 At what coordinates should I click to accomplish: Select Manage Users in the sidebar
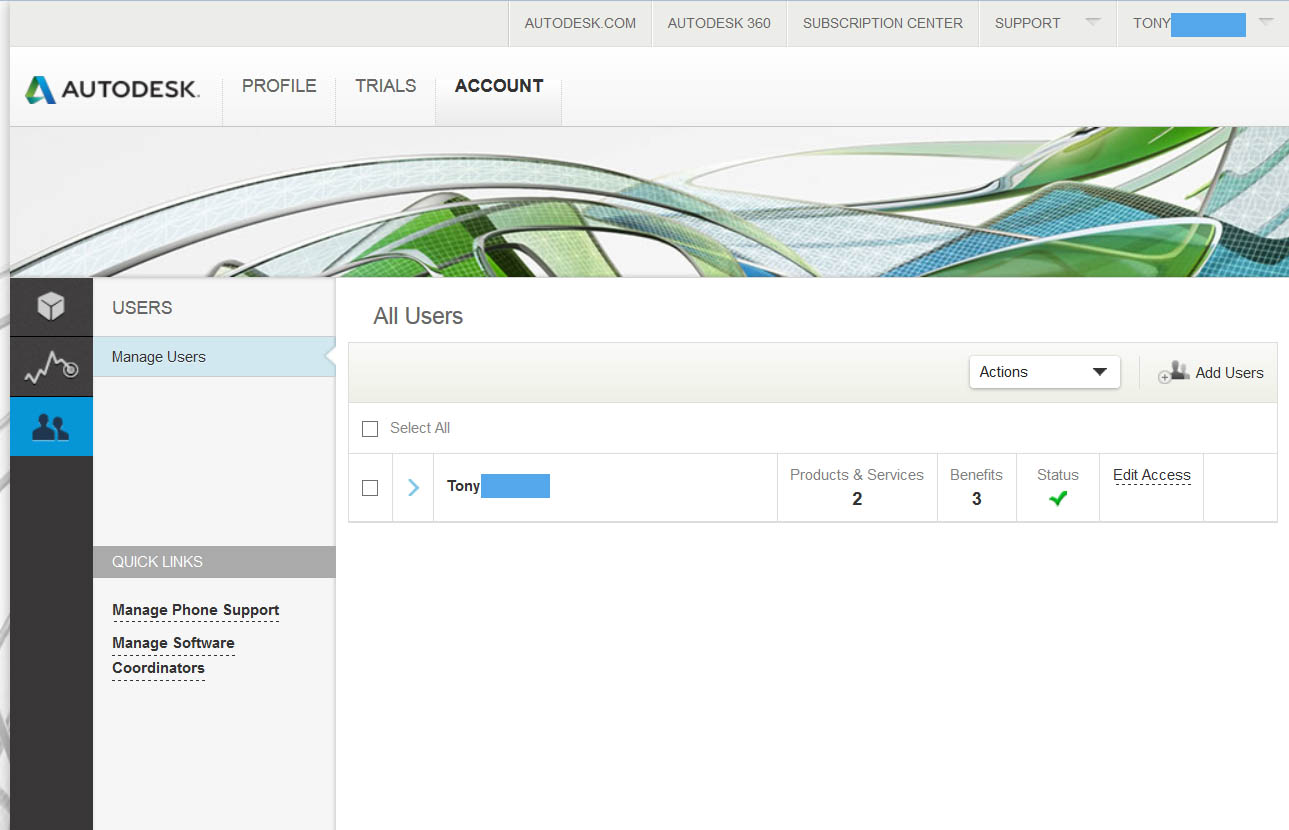coord(214,357)
